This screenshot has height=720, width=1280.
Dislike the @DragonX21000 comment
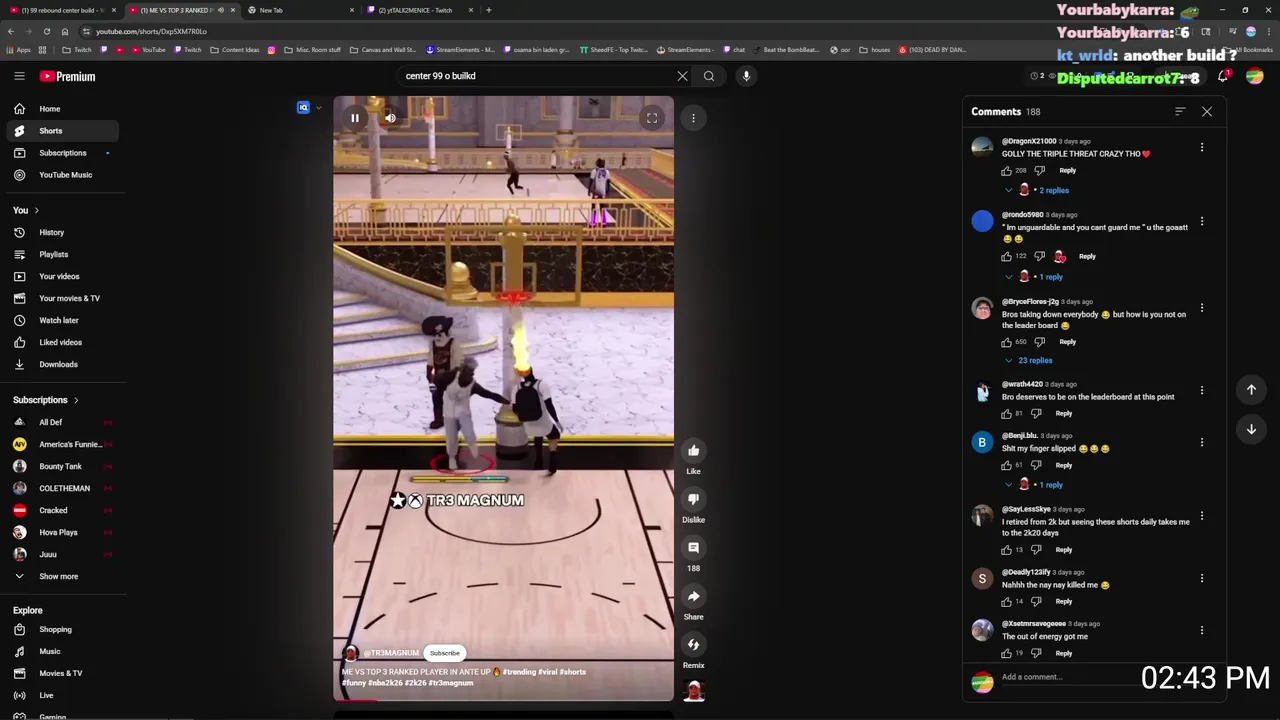point(1039,171)
